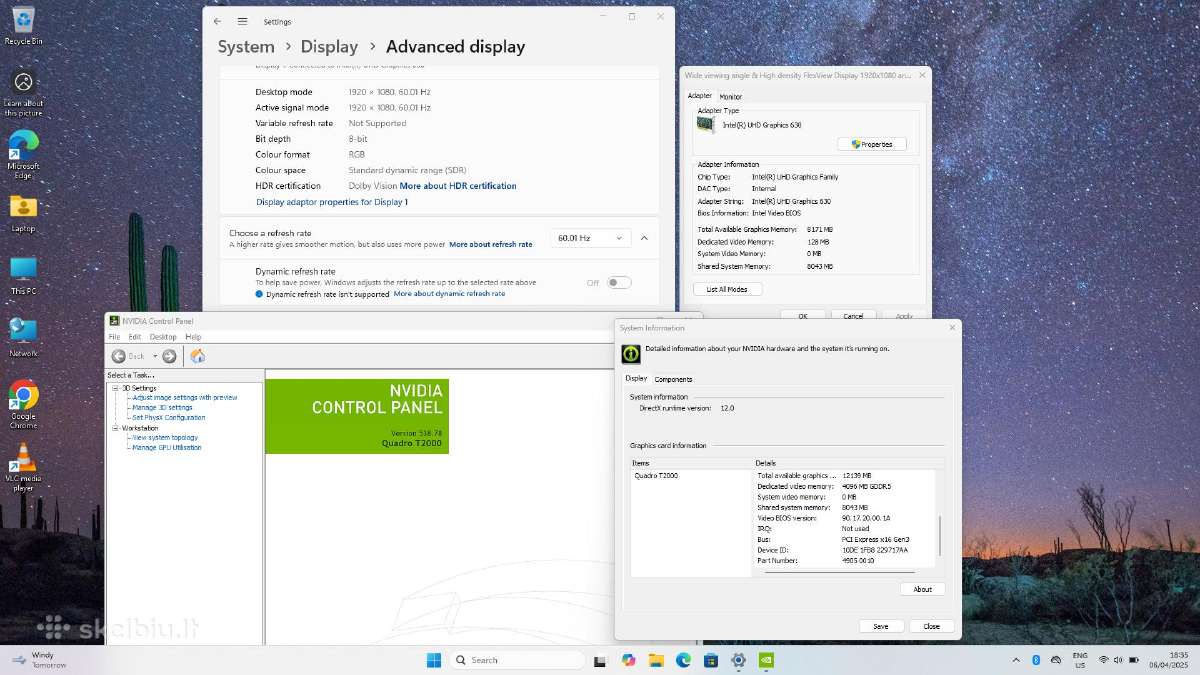Select 'Manage GPU Utilisation' in task tree
This screenshot has width=1200, height=675.
166,447
